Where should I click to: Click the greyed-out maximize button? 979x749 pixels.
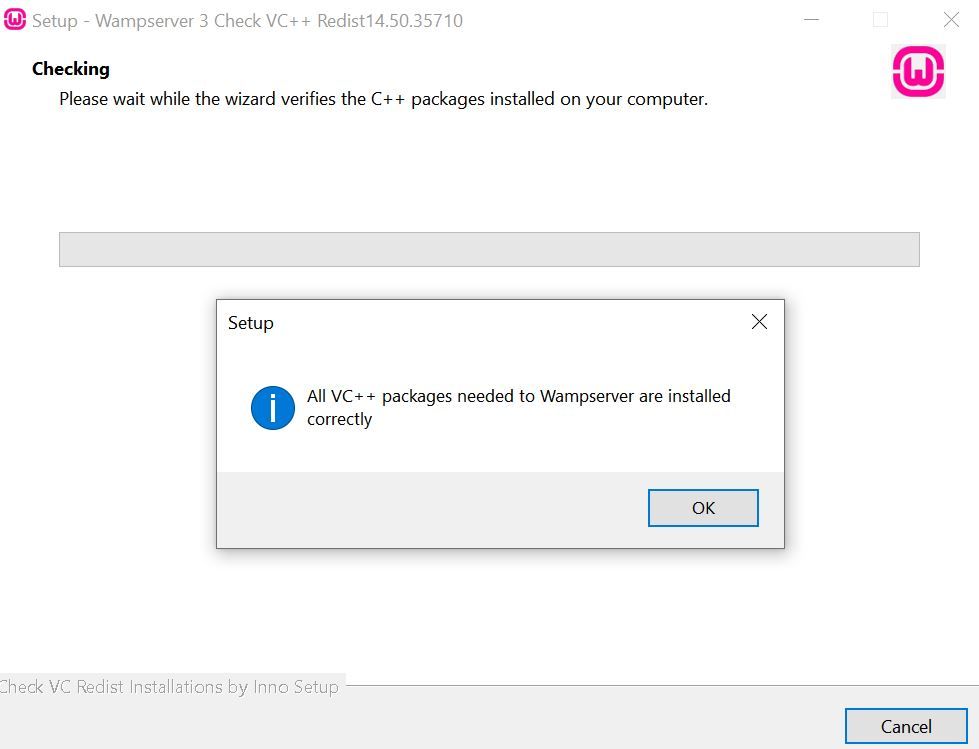(x=880, y=20)
